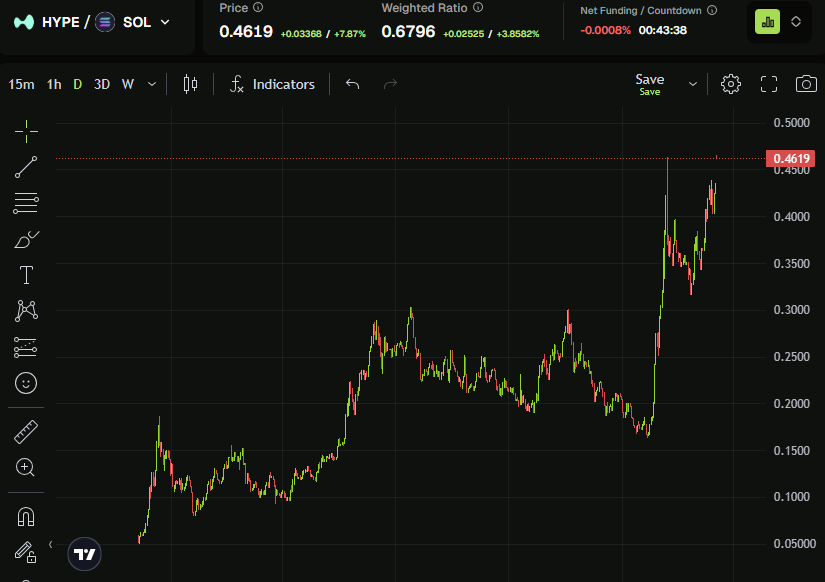Switch to 15m timeframe
The width and height of the screenshot is (825, 582).
pyautogui.click(x=21, y=84)
